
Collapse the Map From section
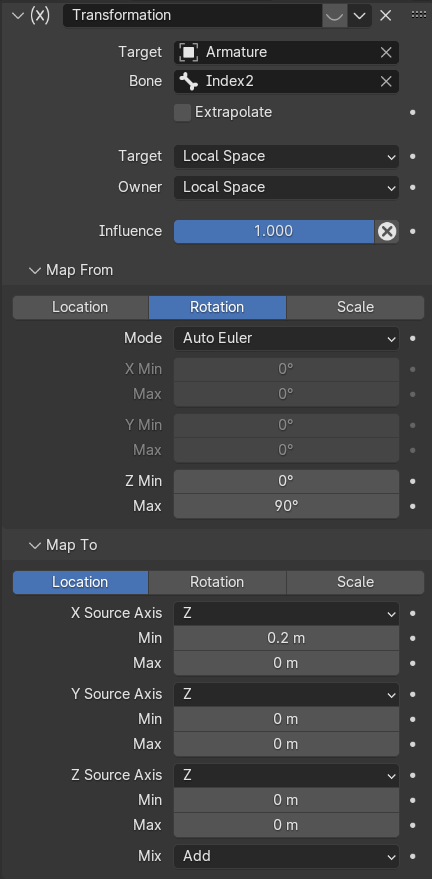coord(35,270)
